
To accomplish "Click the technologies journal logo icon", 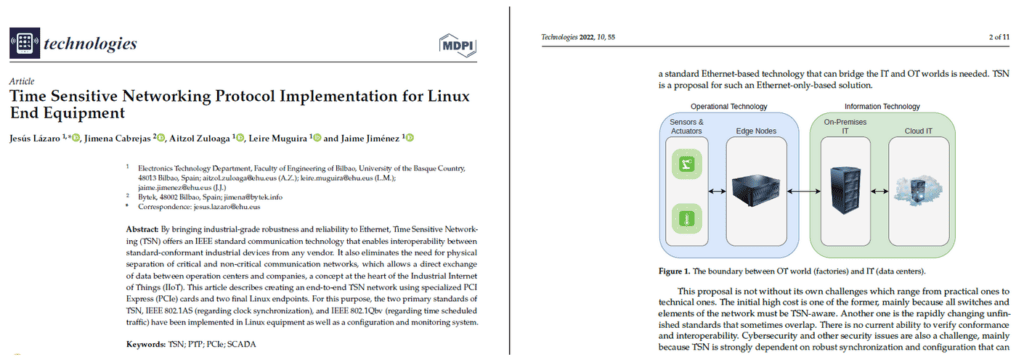I will point(24,43).
